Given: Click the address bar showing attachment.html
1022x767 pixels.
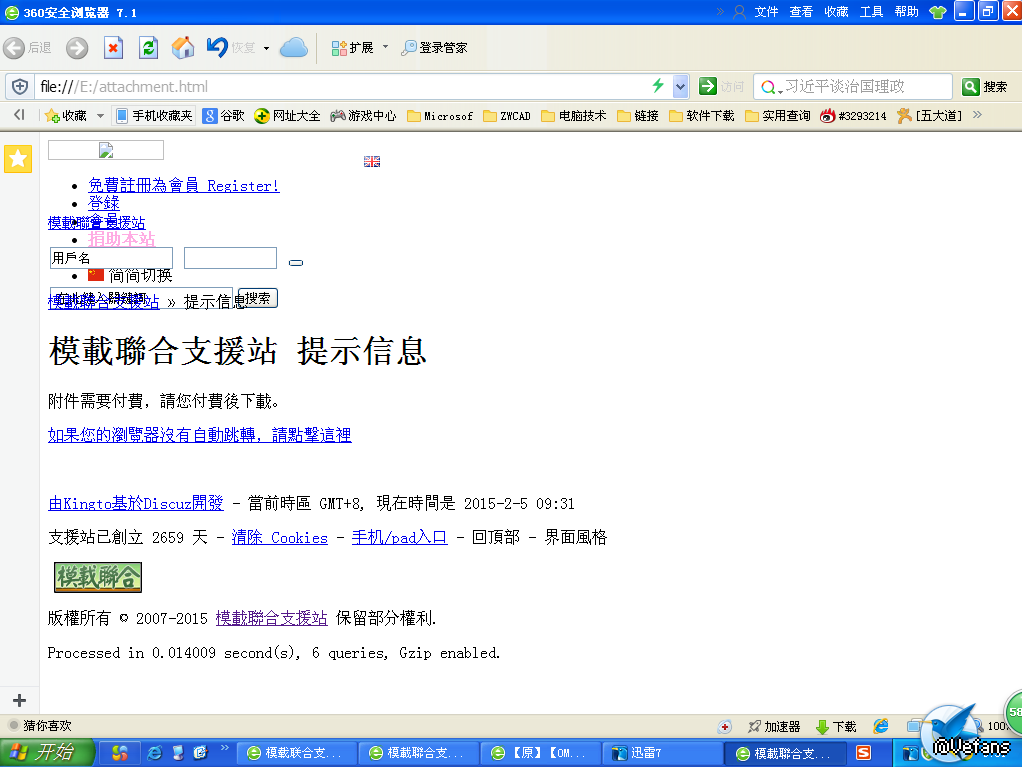Looking at the screenshot, I should pyautogui.click(x=342, y=86).
